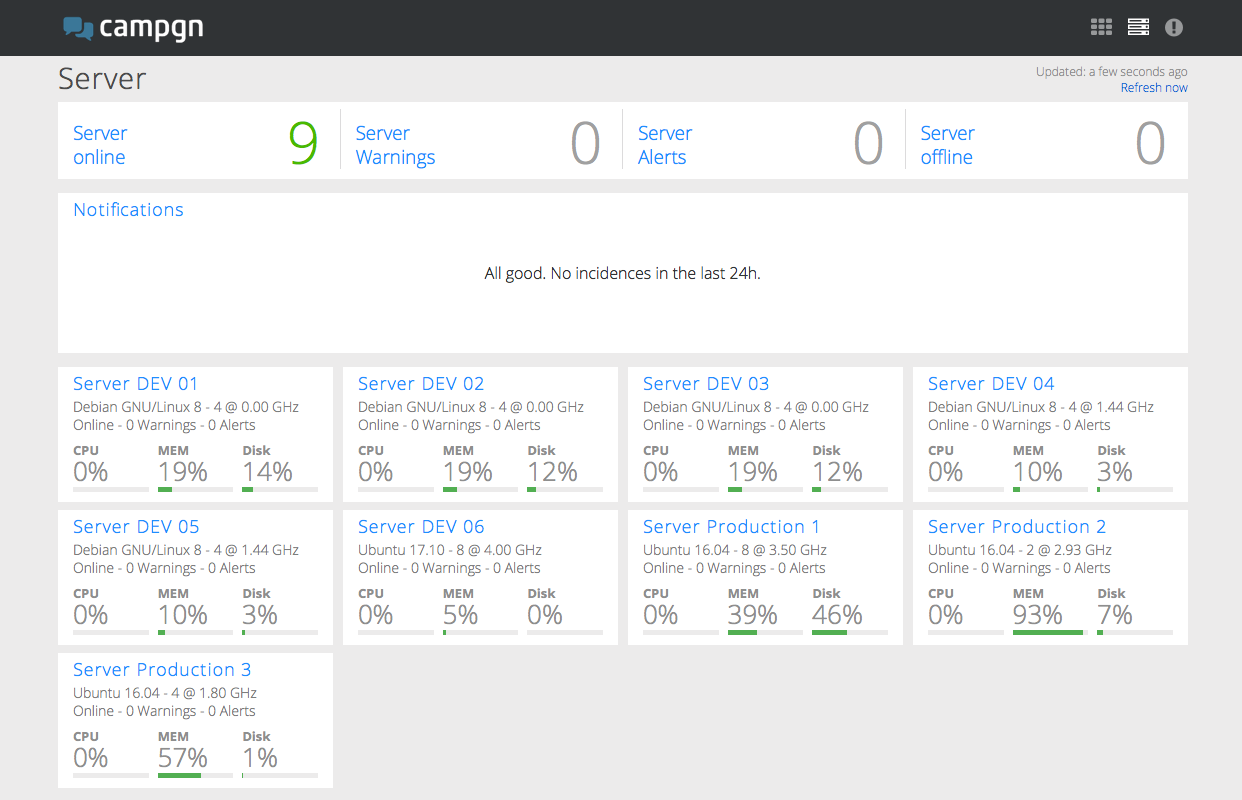
Task: Open the server list view icon
Action: tap(1138, 27)
